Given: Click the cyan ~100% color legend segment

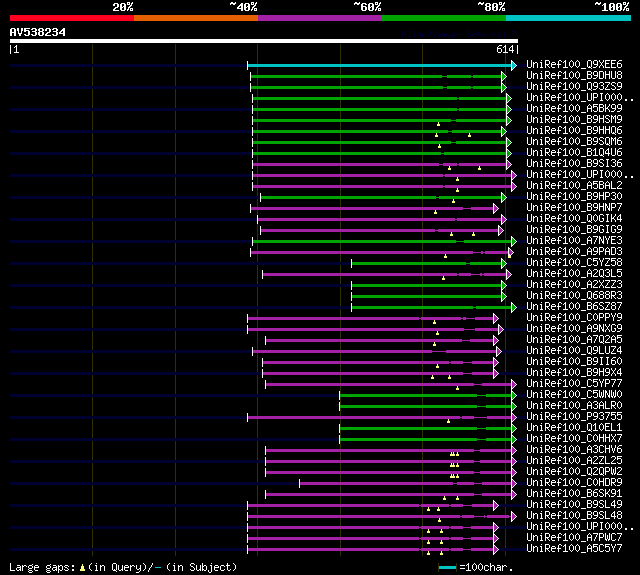Looking at the screenshot, I should tap(569, 18).
